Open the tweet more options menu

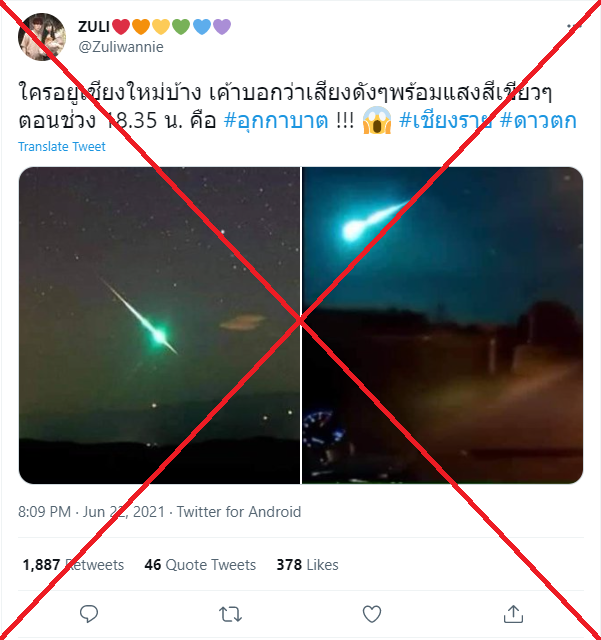point(574,27)
